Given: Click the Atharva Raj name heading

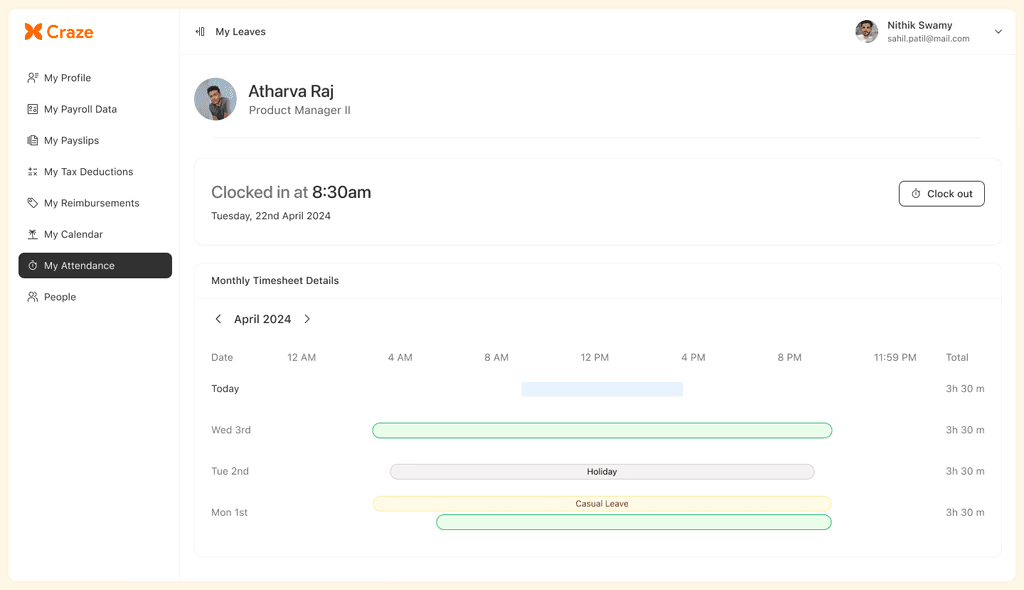Looking at the screenshot, I should [291, 91].
